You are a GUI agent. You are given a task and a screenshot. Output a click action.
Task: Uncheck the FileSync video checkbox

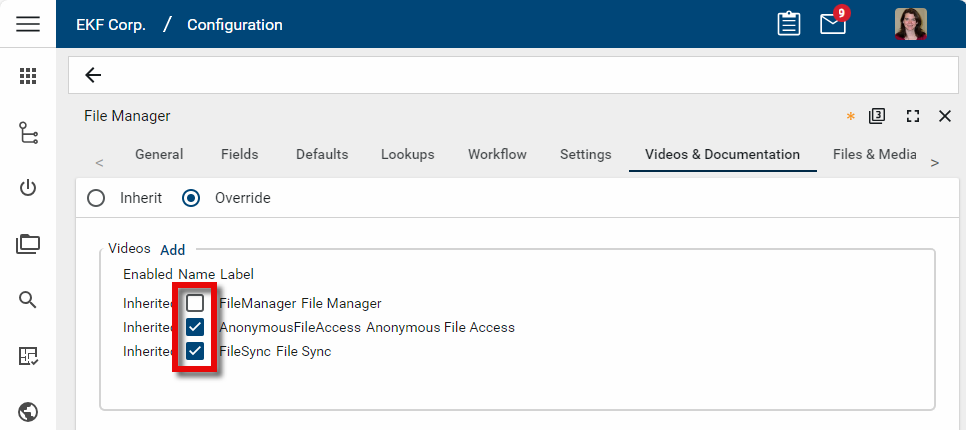[195, 351]
